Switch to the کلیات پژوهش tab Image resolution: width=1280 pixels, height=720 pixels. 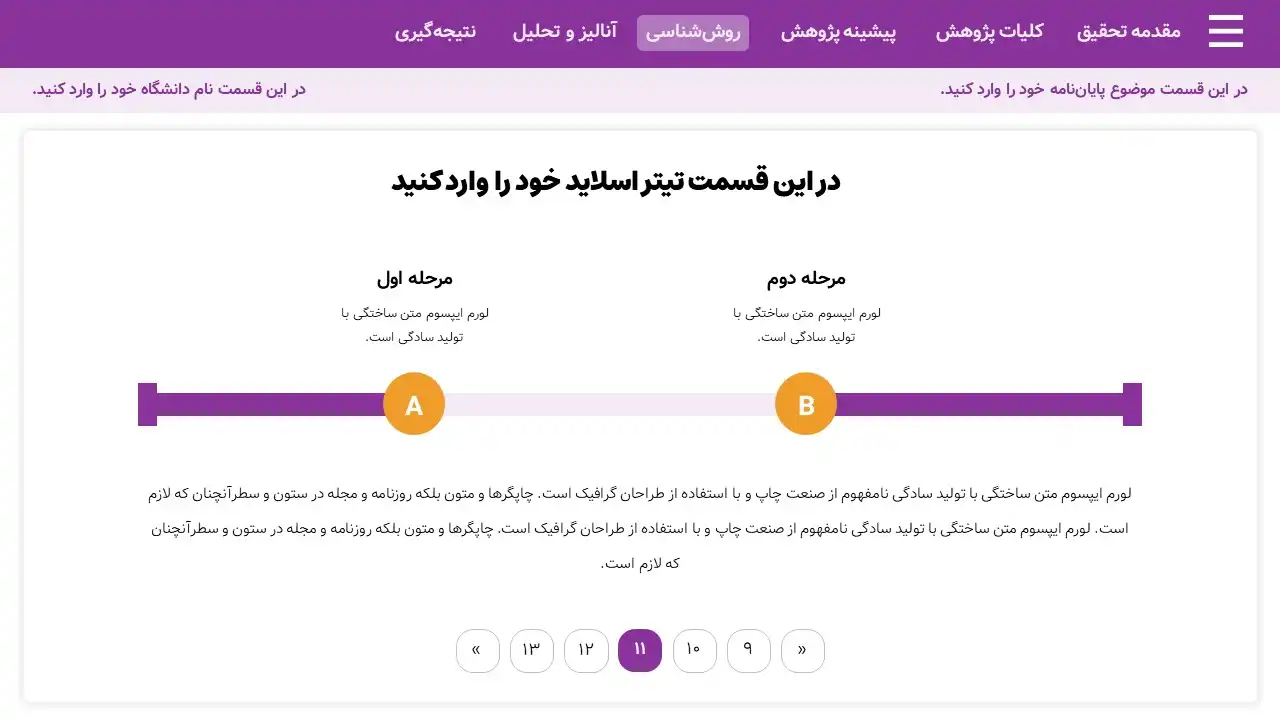(x=989, y=32)
